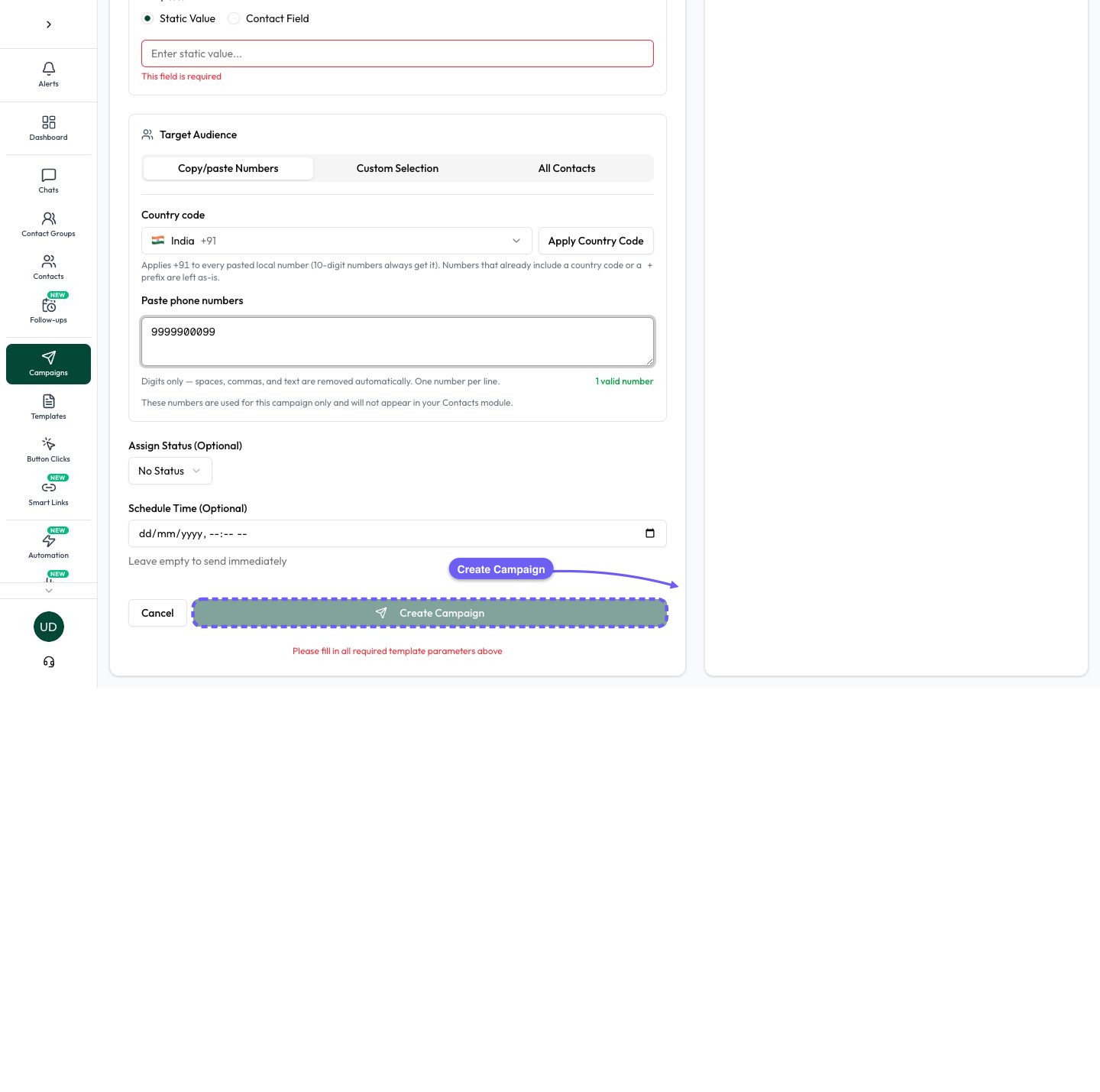Viewport: 1100px width, 1092px height.
Task: Click the UD user avatar
Action: (x=48, y=627)
